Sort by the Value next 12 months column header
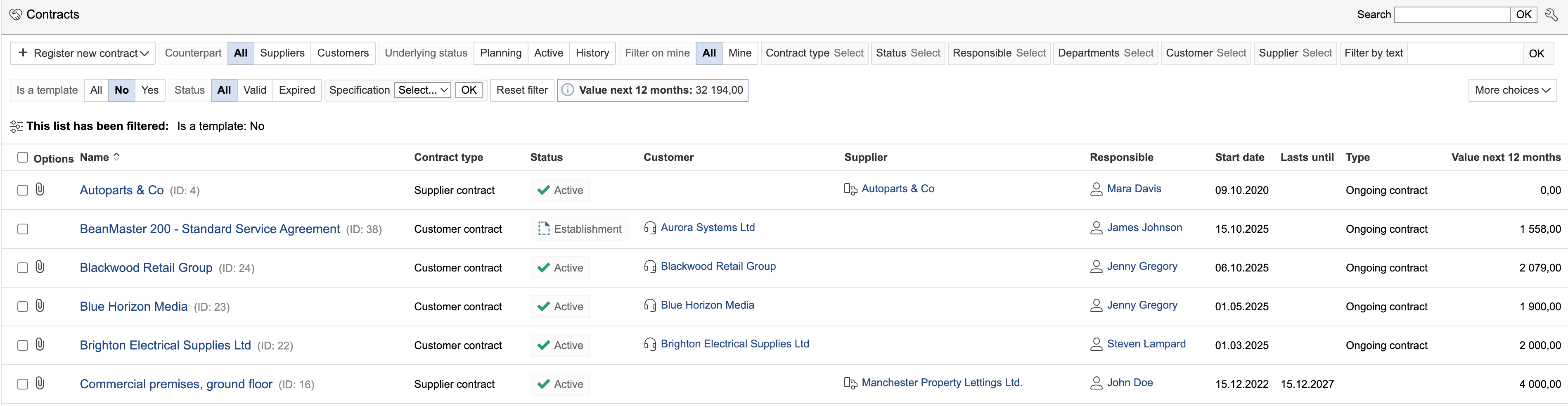Screen dimensions: 1568x406 point(1506,157)
